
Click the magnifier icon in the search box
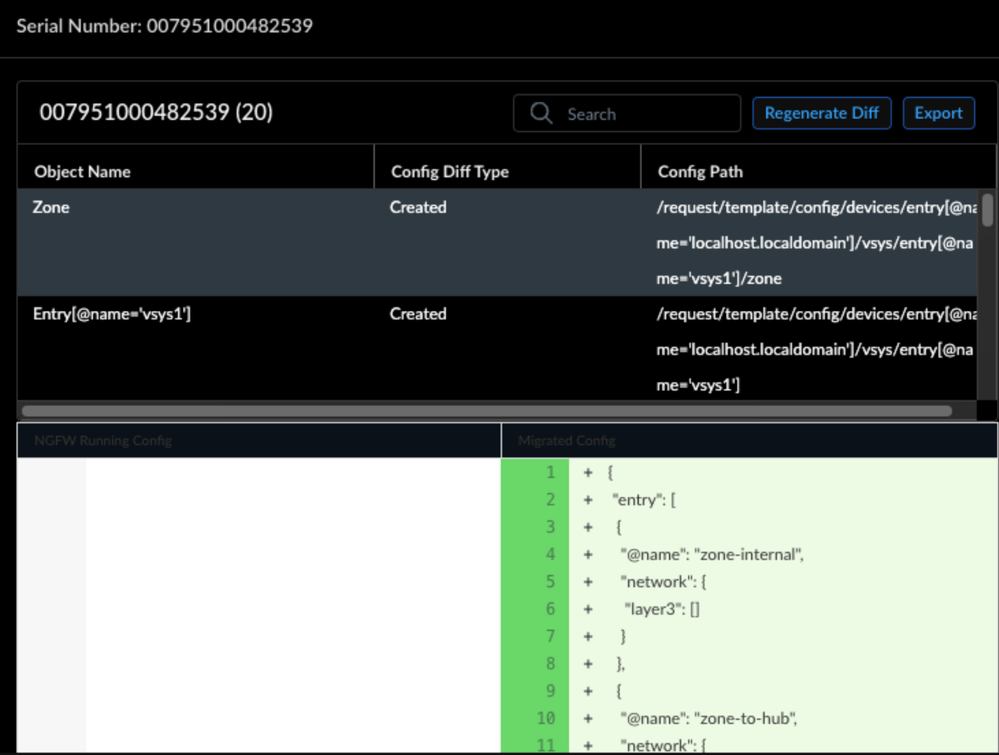coord(541,113)
